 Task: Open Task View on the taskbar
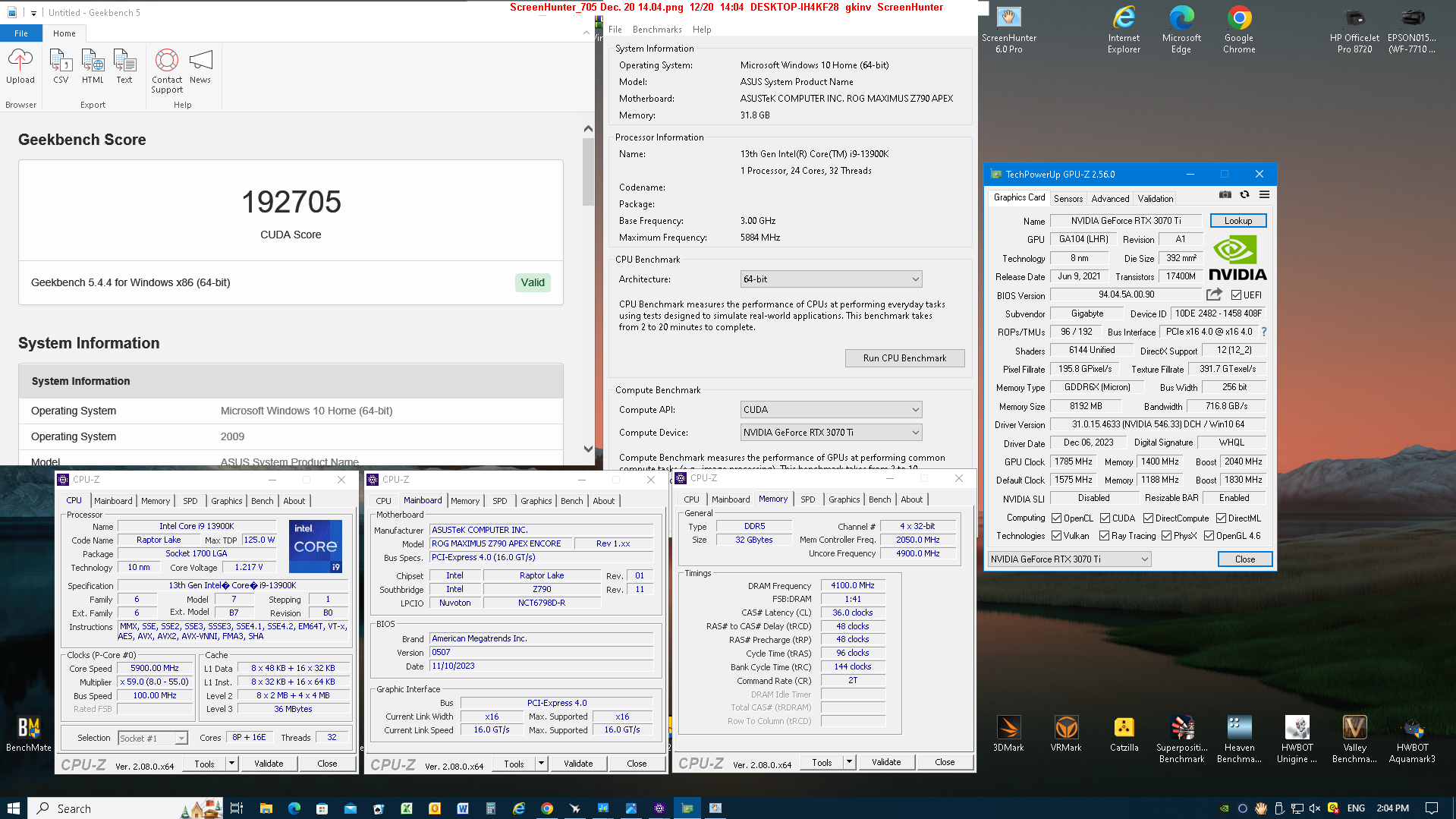click(x=237, y=808)
